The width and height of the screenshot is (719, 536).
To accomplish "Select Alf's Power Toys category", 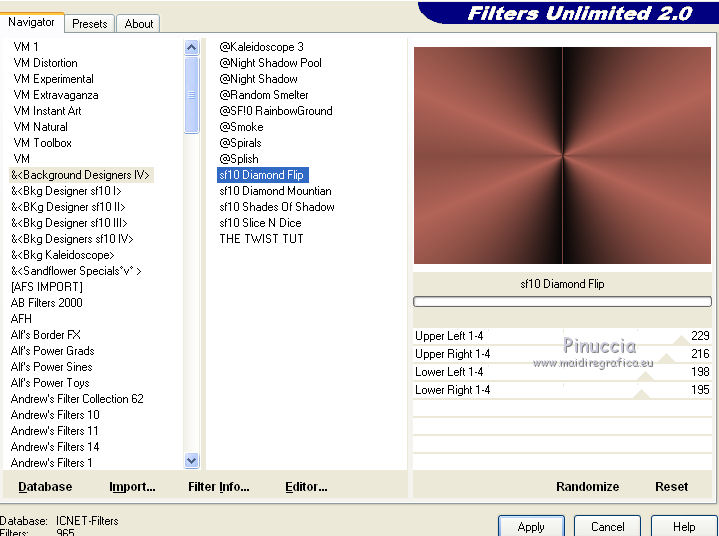I will pyautogui.click(x=50, y=383).
